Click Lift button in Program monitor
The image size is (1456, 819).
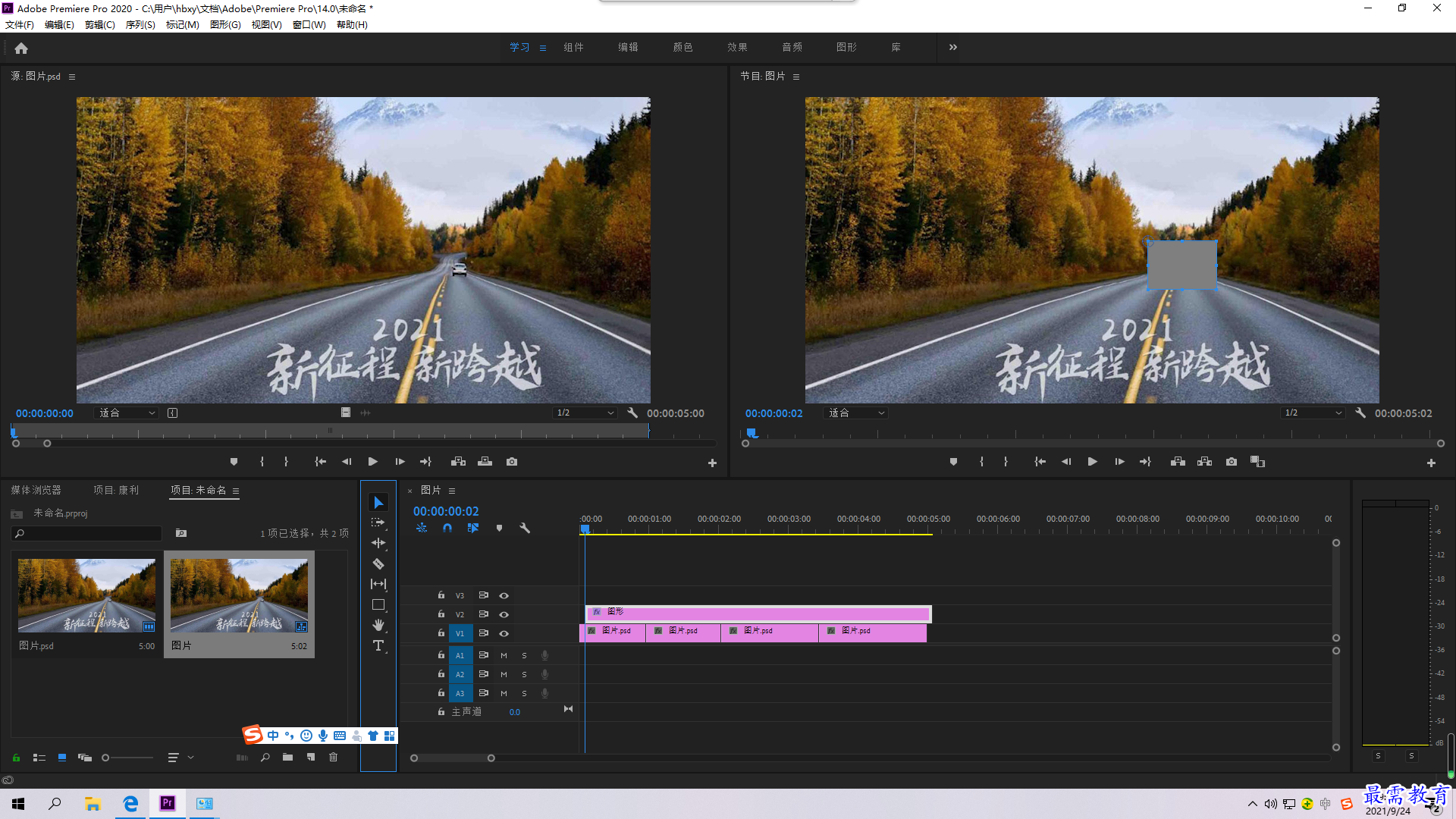1178,462
